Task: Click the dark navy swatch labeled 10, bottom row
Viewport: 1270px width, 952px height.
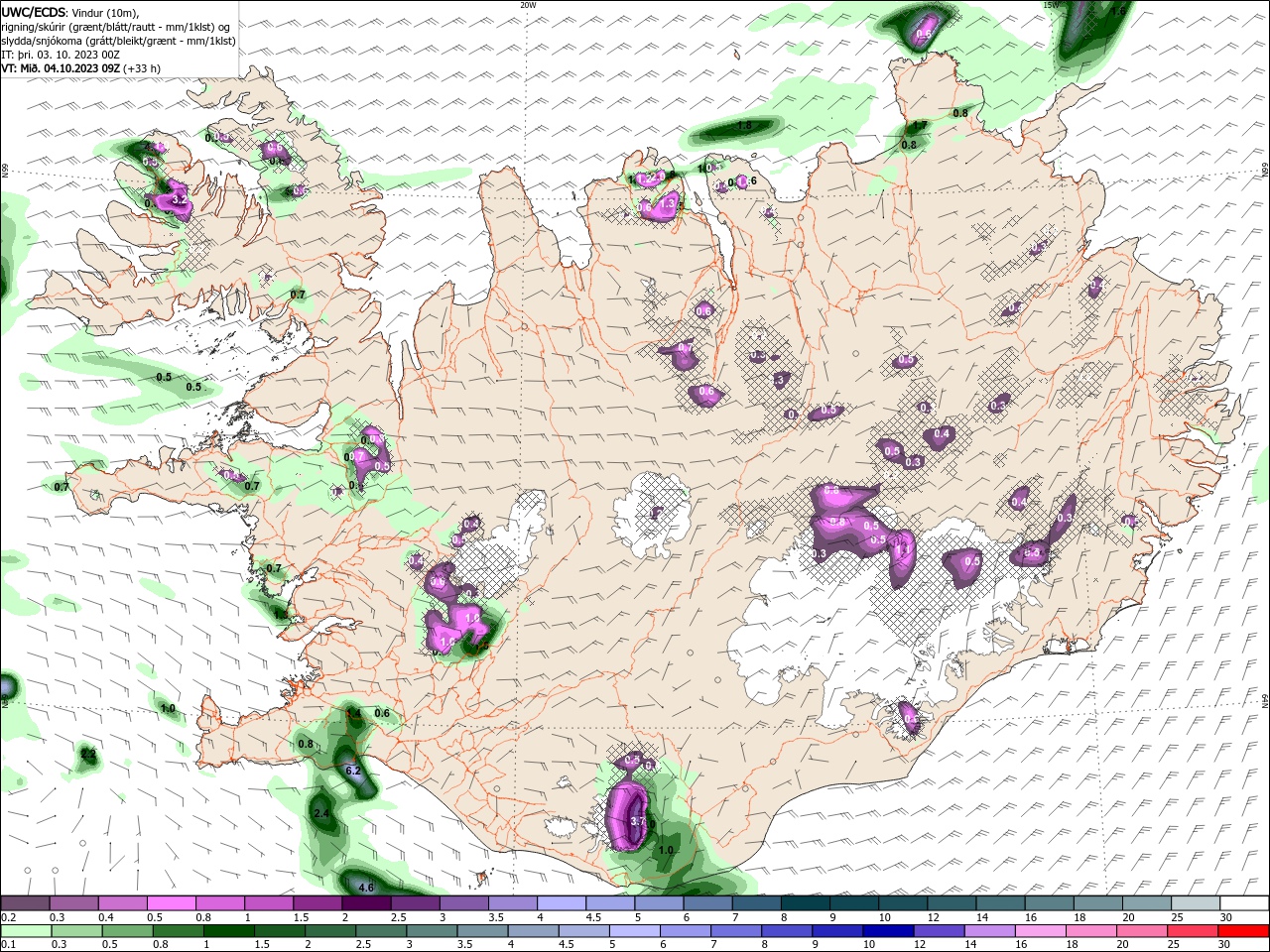Action: click(886, 931)
